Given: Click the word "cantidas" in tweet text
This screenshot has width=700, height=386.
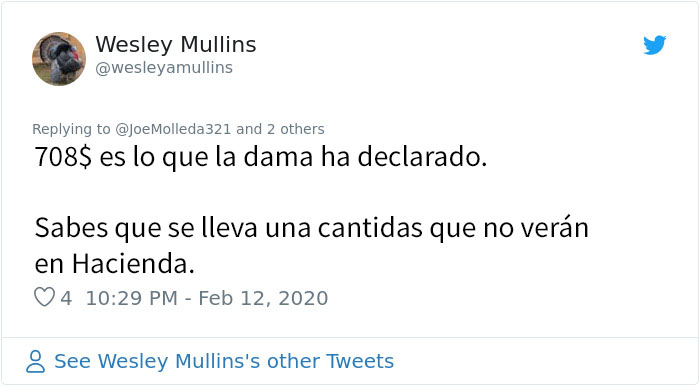Looking at the screenshot, I should 370,228.
